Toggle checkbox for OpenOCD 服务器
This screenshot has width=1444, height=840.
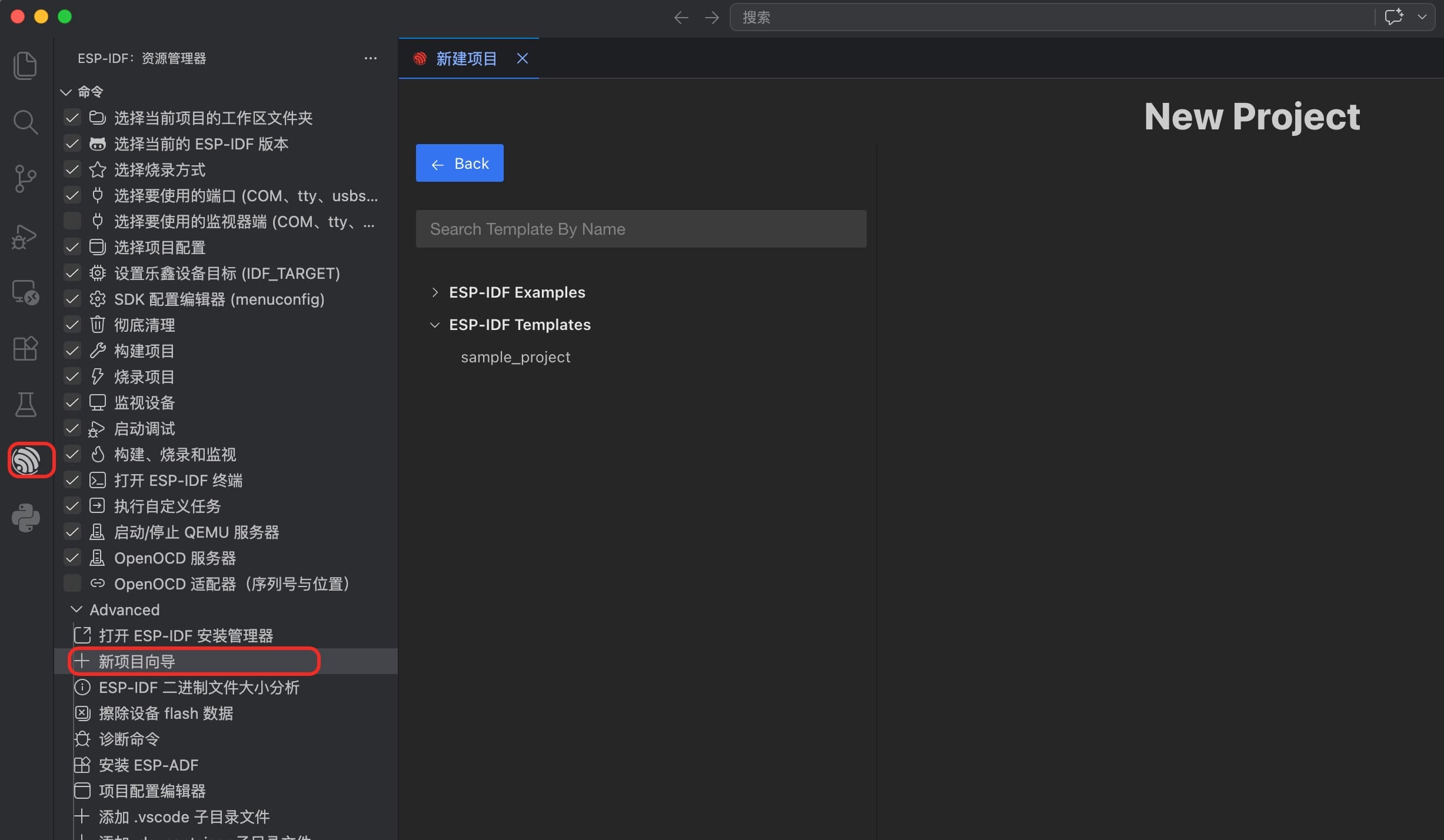click(72, 558)
